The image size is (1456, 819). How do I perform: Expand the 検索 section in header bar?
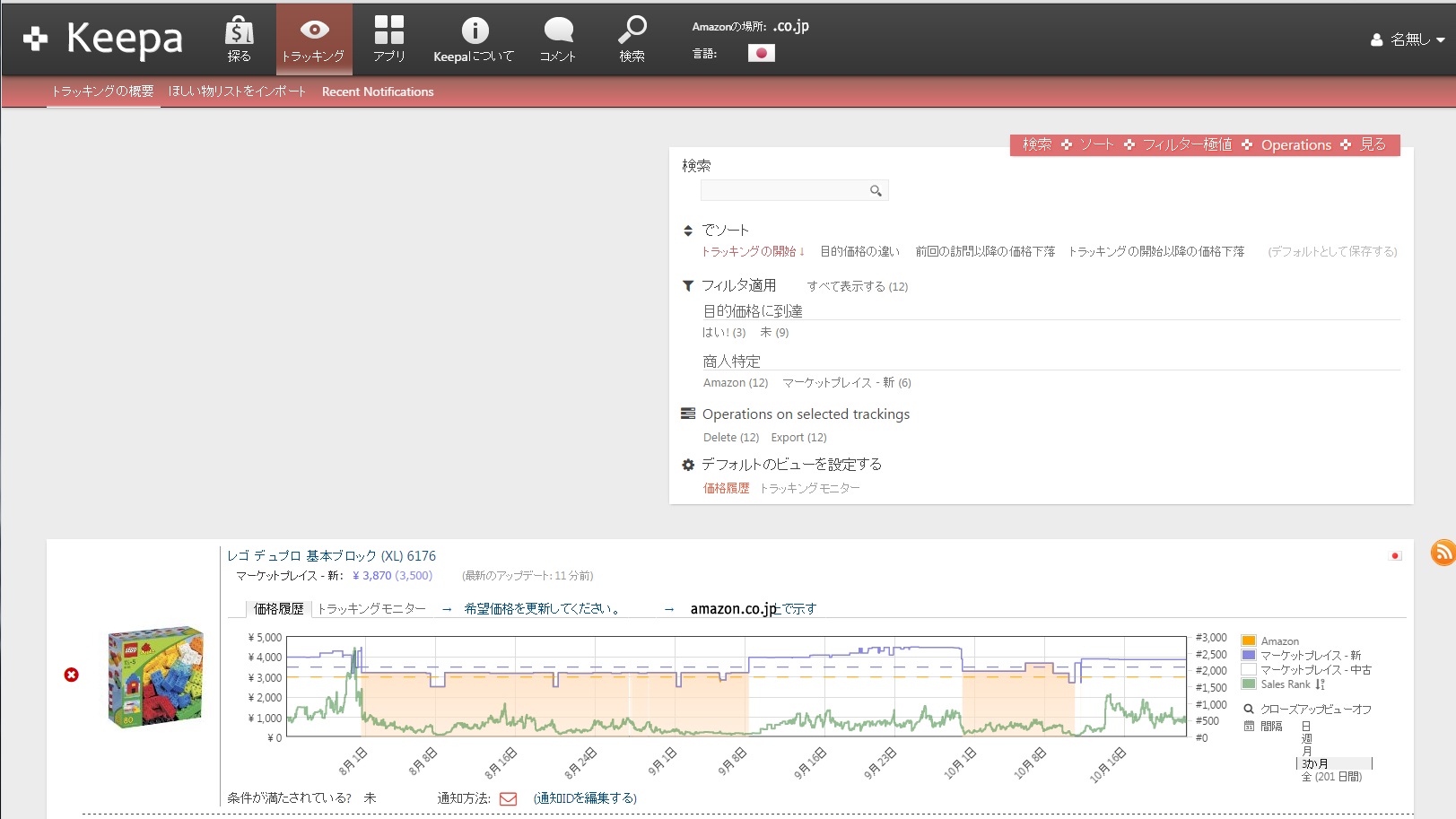(1037, 144)
